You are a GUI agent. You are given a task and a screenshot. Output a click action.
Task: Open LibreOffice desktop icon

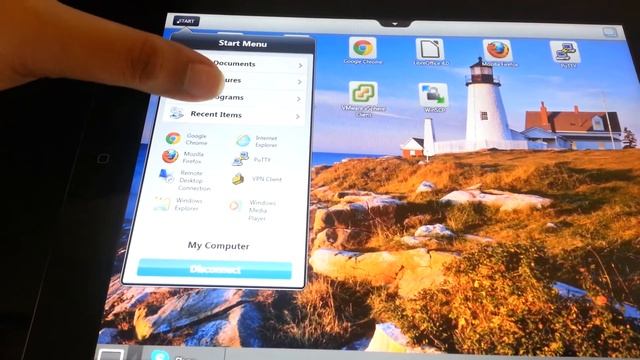coord(431,52)
